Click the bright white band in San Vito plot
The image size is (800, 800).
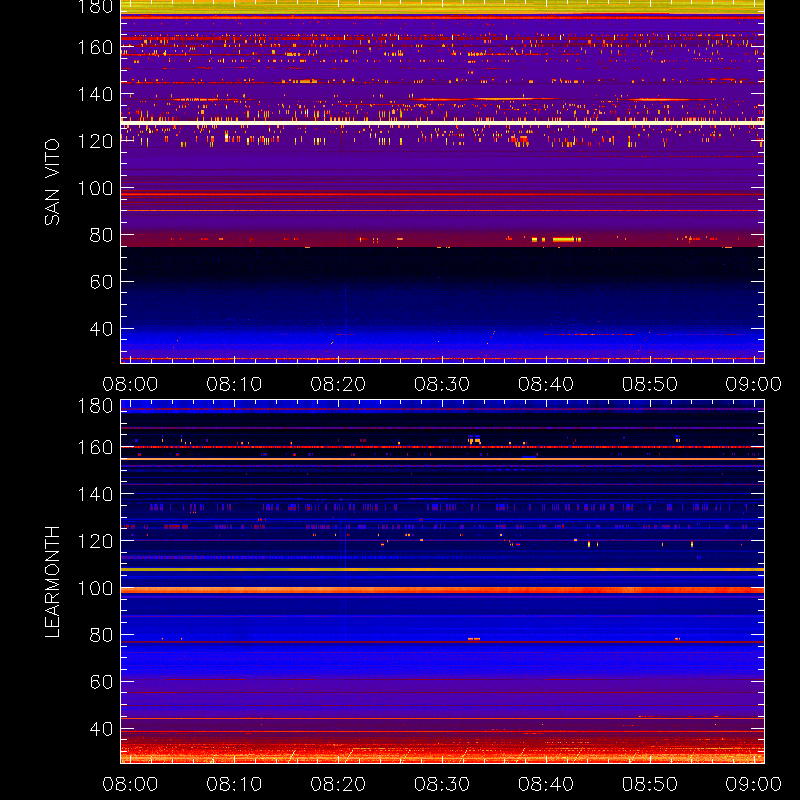(x=442, y=123)
